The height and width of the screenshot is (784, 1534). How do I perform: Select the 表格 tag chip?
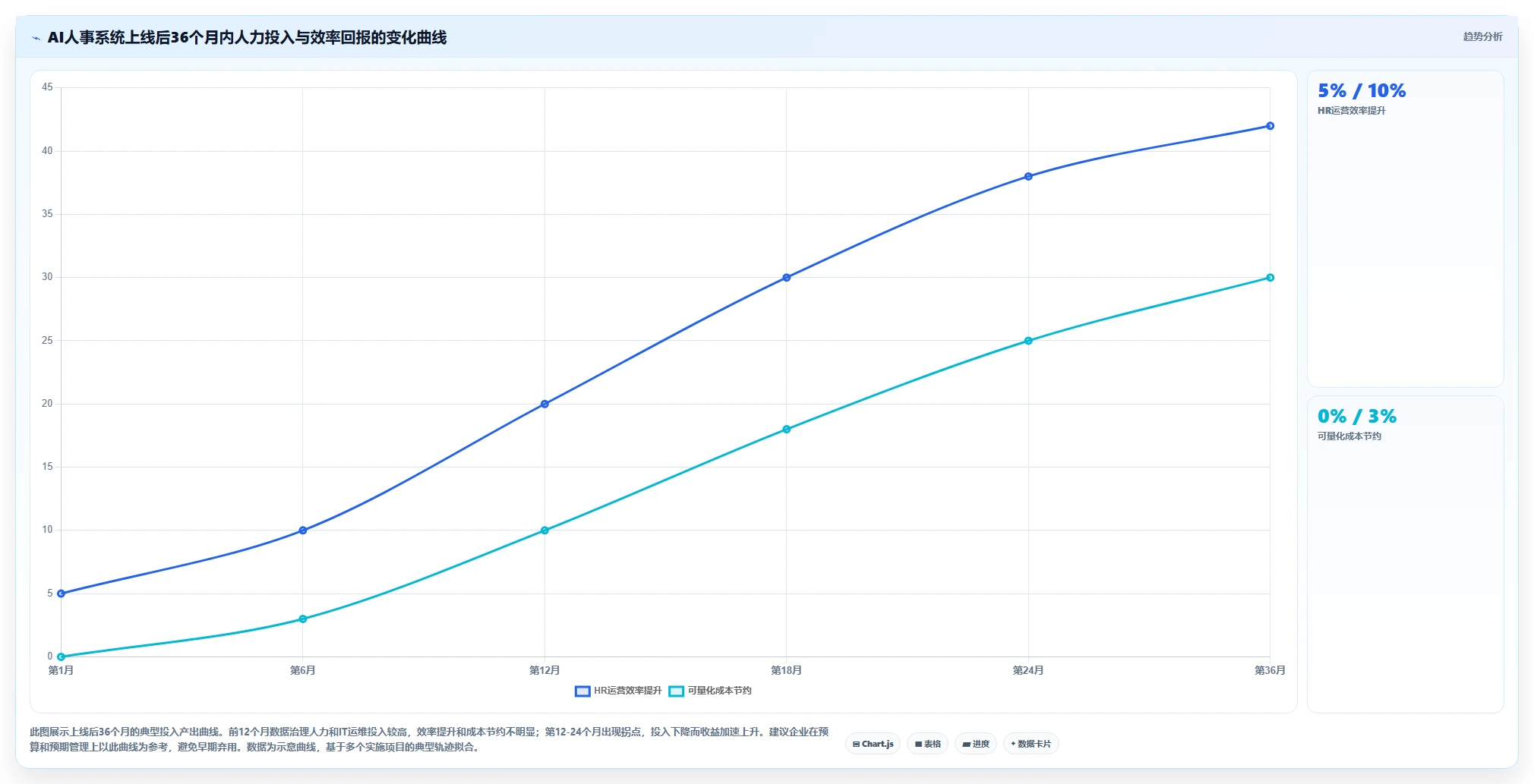927,744
